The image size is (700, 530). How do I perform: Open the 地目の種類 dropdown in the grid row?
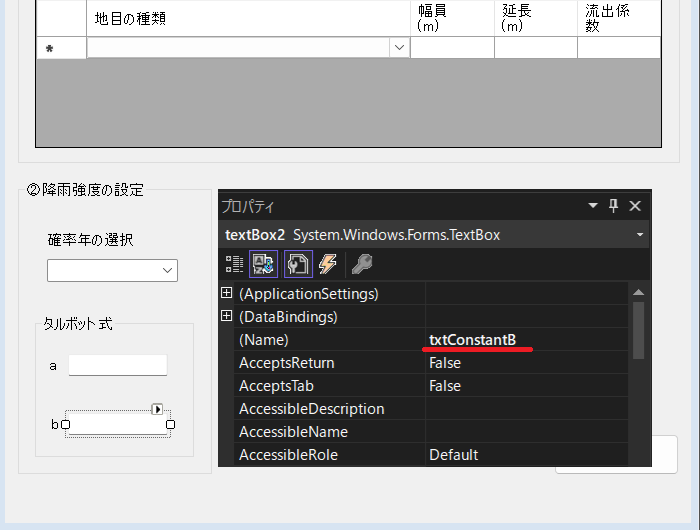(399, 48)
